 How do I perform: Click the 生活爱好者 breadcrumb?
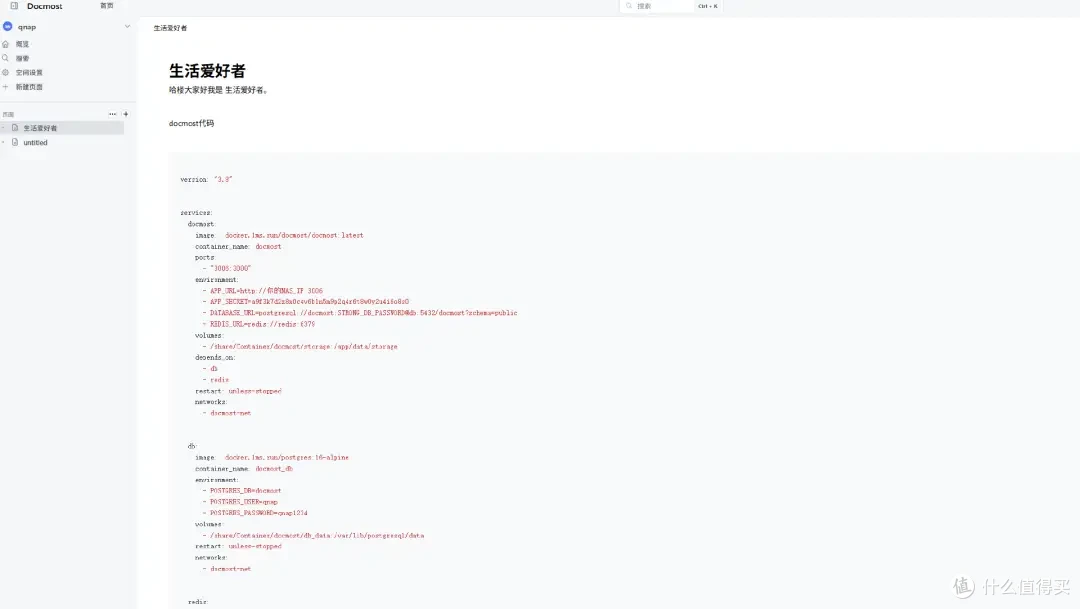point(170,28)
